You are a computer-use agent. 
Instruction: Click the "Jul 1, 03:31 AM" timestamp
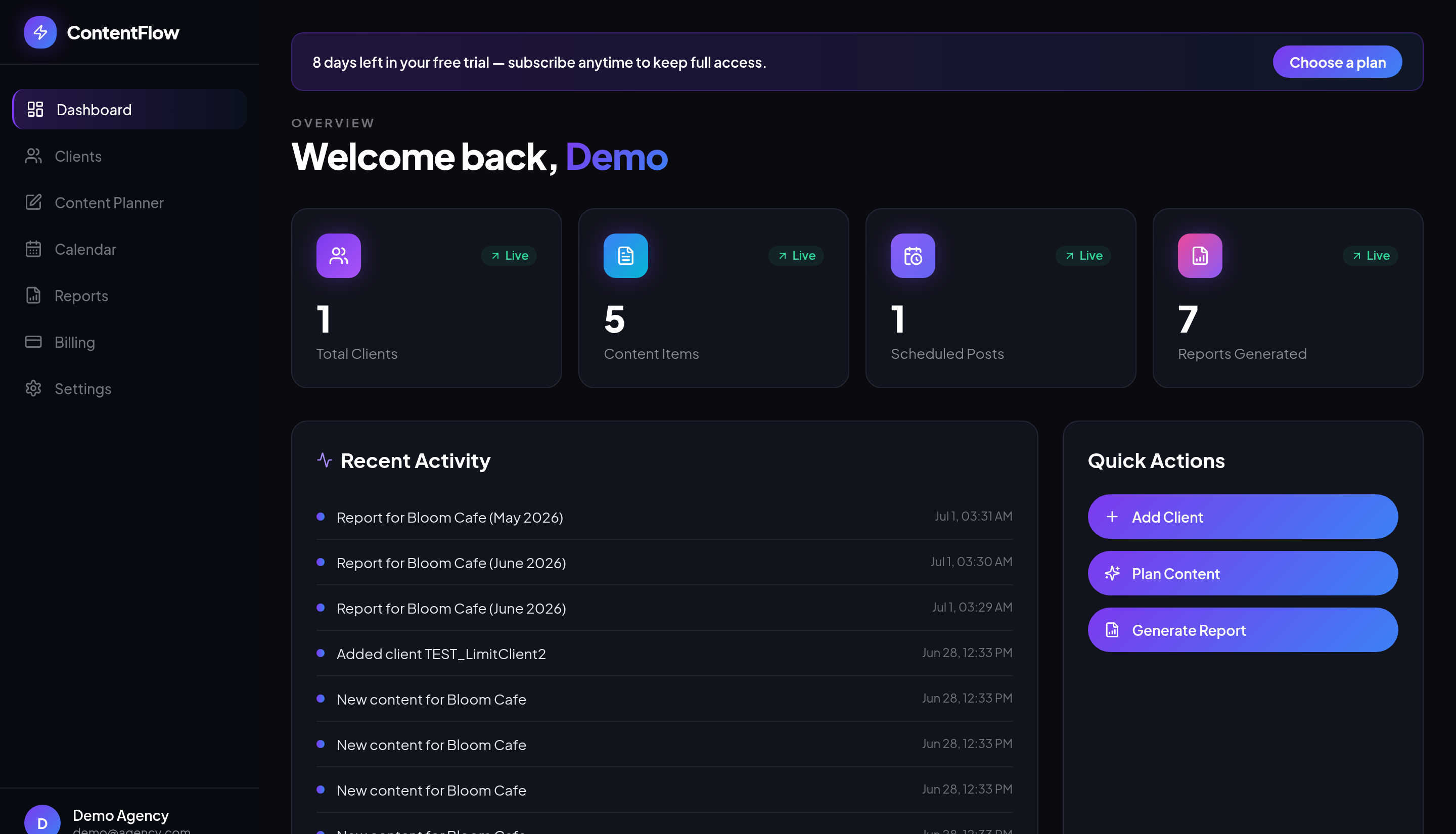pos(973,516)
